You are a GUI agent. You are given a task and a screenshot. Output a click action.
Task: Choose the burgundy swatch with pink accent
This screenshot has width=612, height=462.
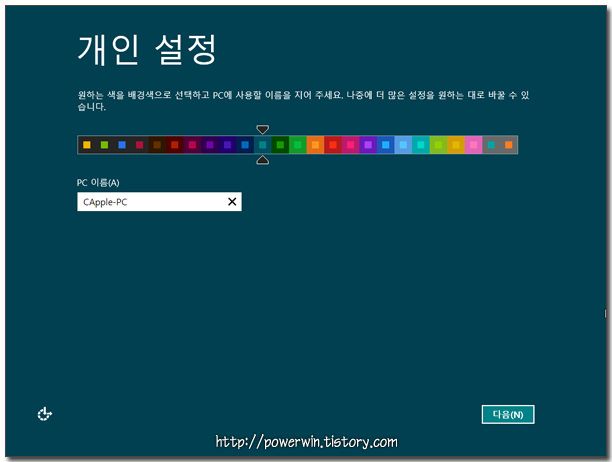[192, 145]
